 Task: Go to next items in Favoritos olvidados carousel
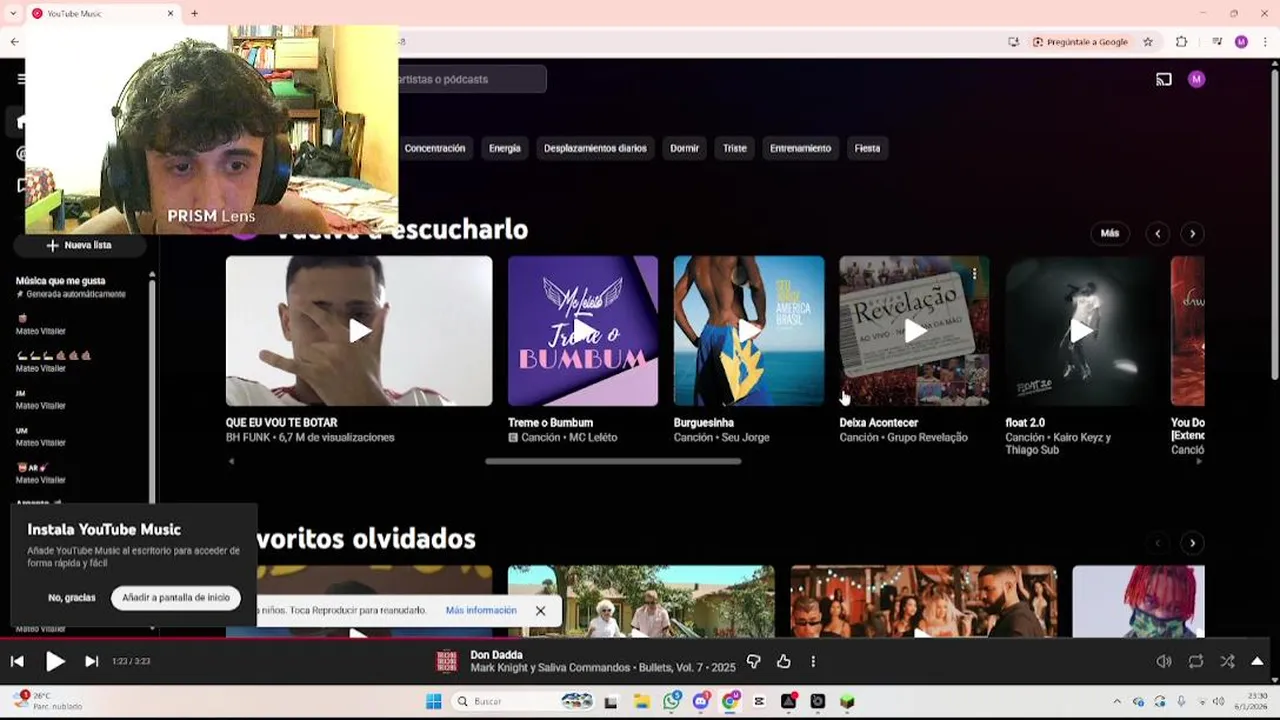click(x=1192, y=543)
